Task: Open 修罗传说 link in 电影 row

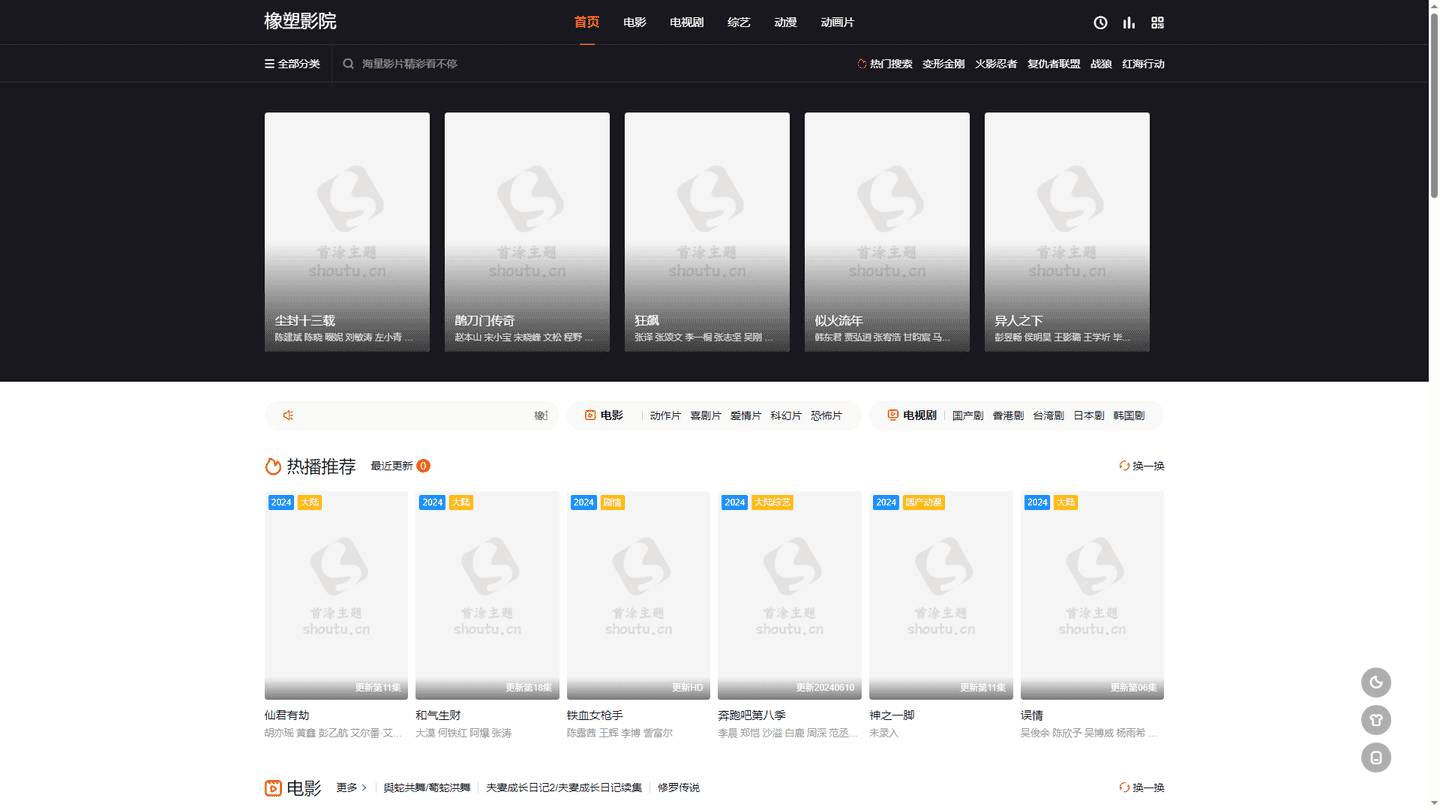Action: click(679, 788)
